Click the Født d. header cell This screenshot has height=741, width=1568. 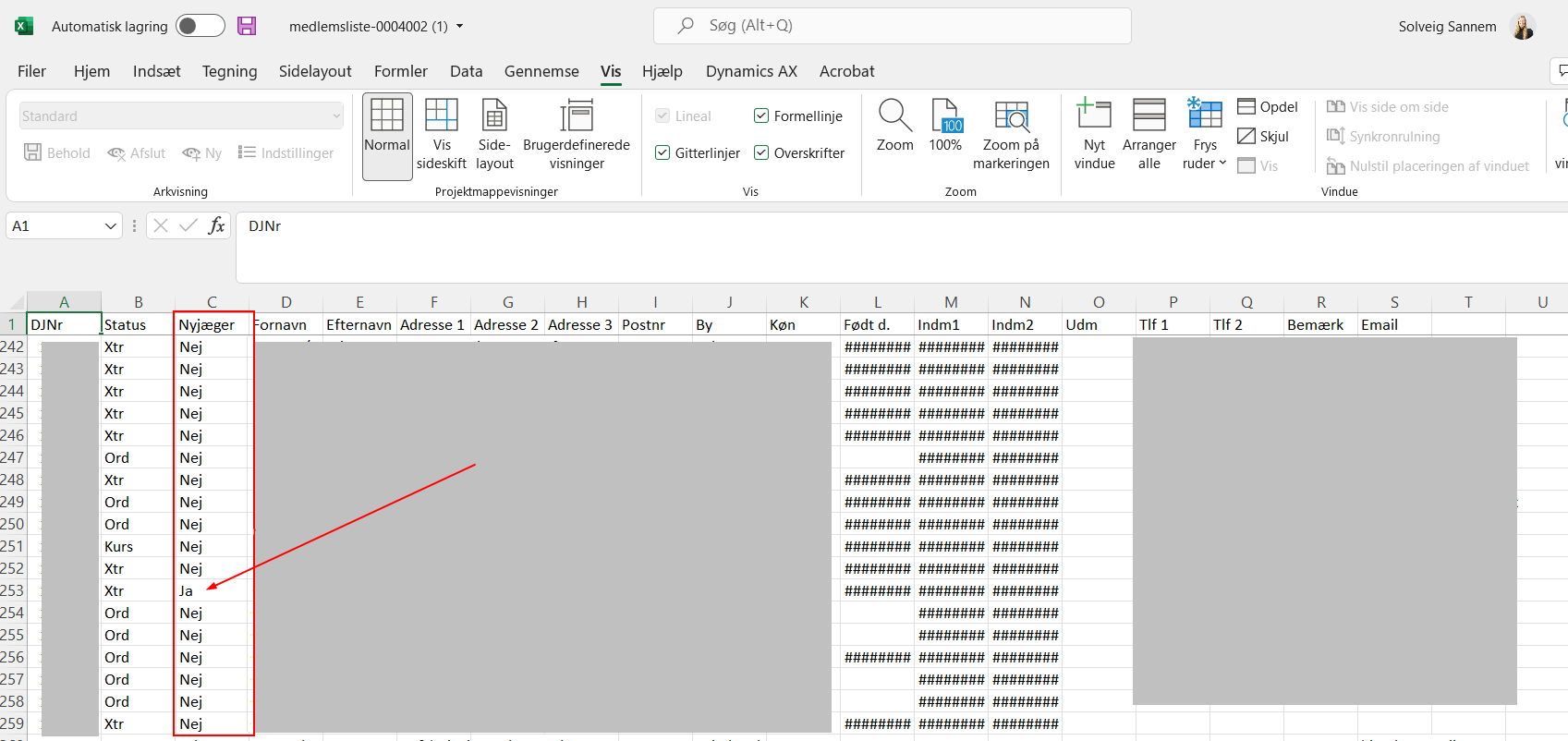tap(877, 324)
